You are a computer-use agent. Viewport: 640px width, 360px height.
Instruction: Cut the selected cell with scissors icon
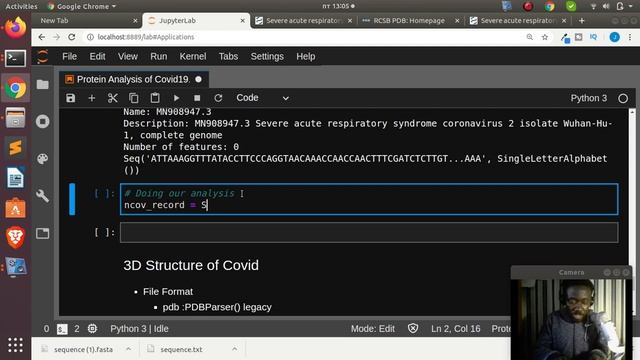(x=113, y=98)
